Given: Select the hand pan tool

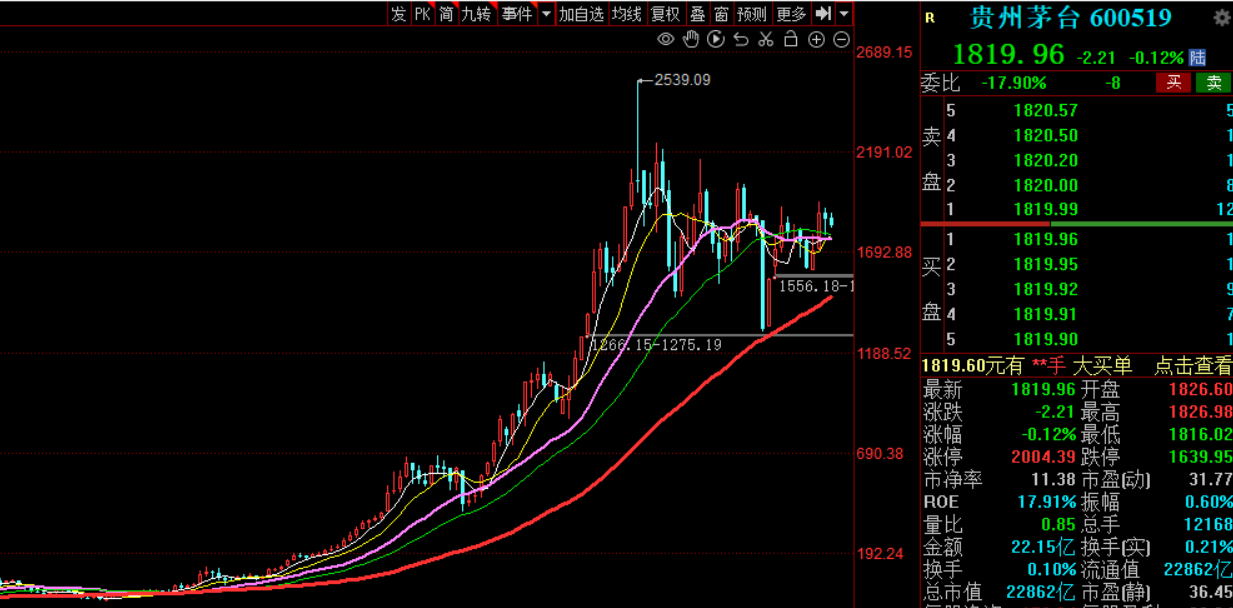Looking at the screenshot, I should click(x=691, y=39).
